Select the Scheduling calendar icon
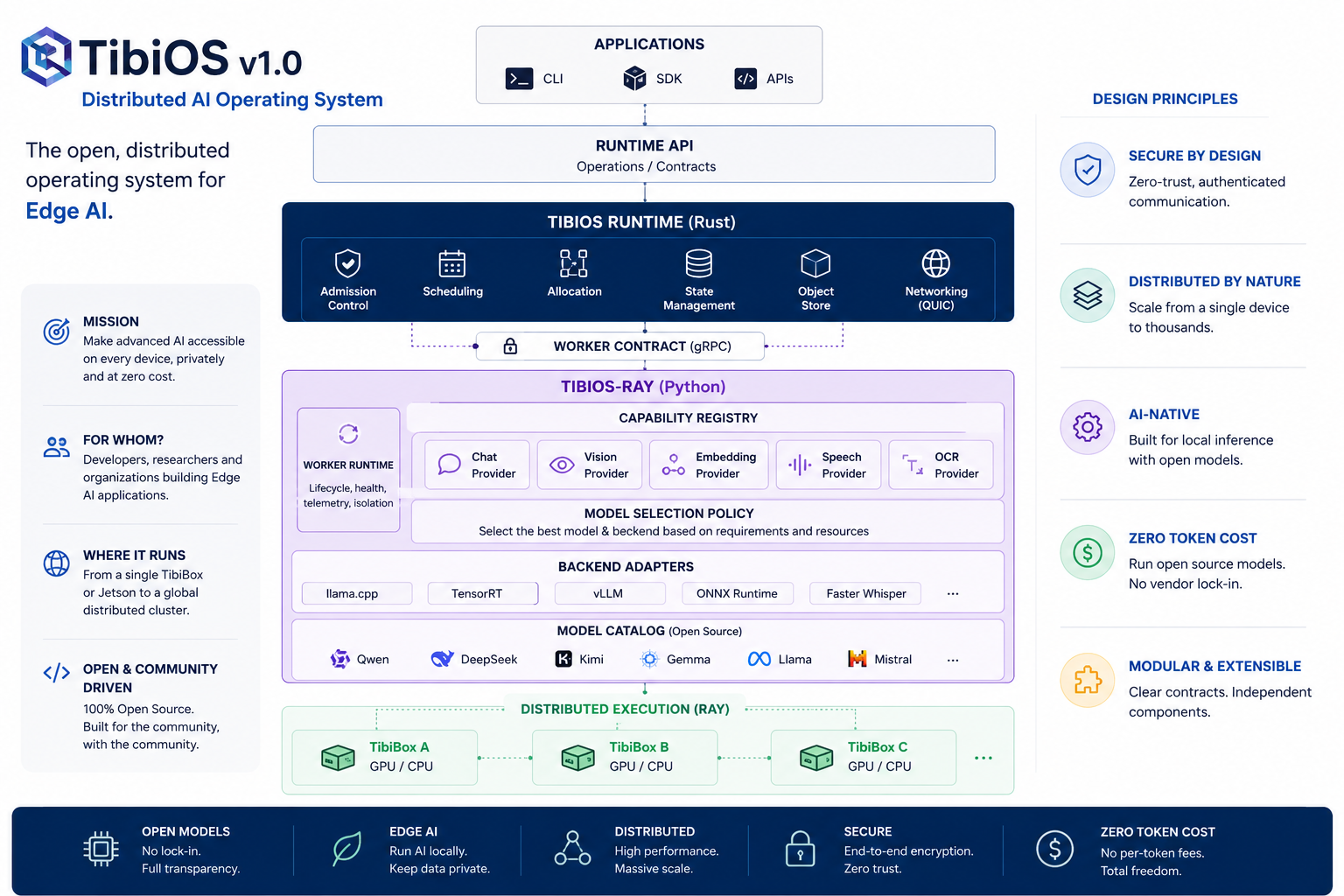Image resolution: width=1344 pixels, height=896 pixels. coord(452,262)
